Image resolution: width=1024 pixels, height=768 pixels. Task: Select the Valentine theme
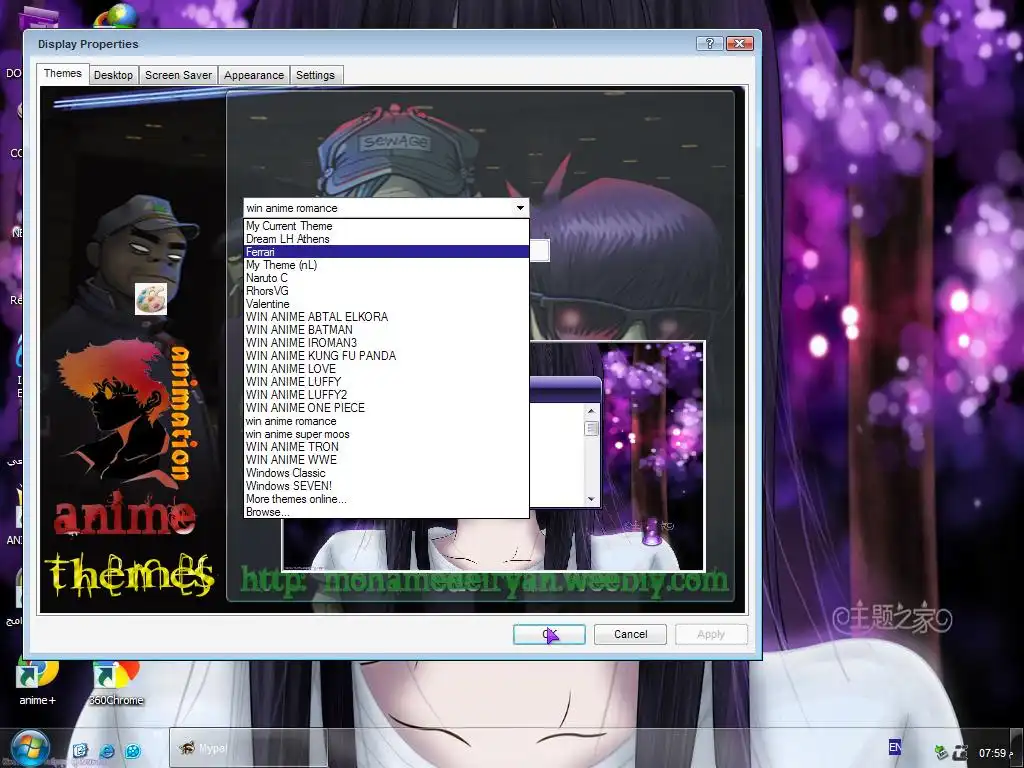pyautogui.click(x=386, y=304)
